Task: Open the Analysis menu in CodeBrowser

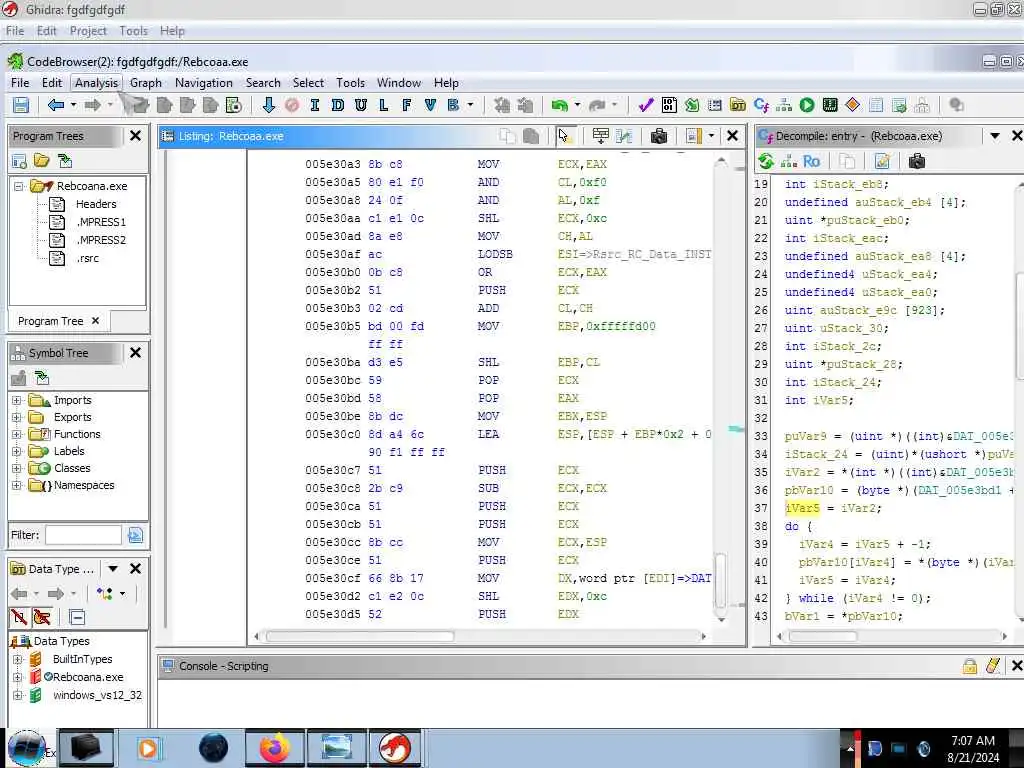Action: (96, 83)
